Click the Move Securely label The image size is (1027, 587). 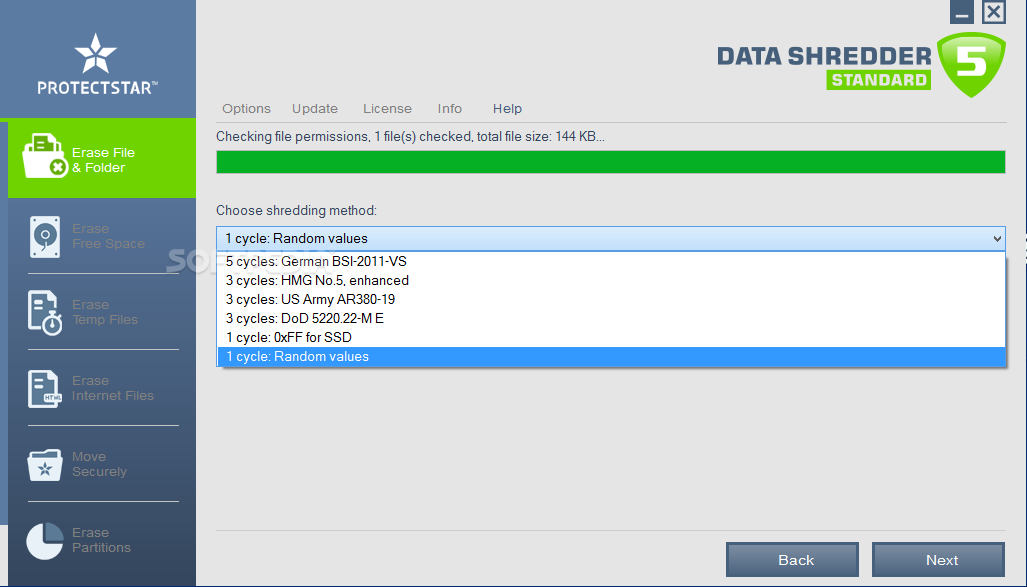point(99,464)
